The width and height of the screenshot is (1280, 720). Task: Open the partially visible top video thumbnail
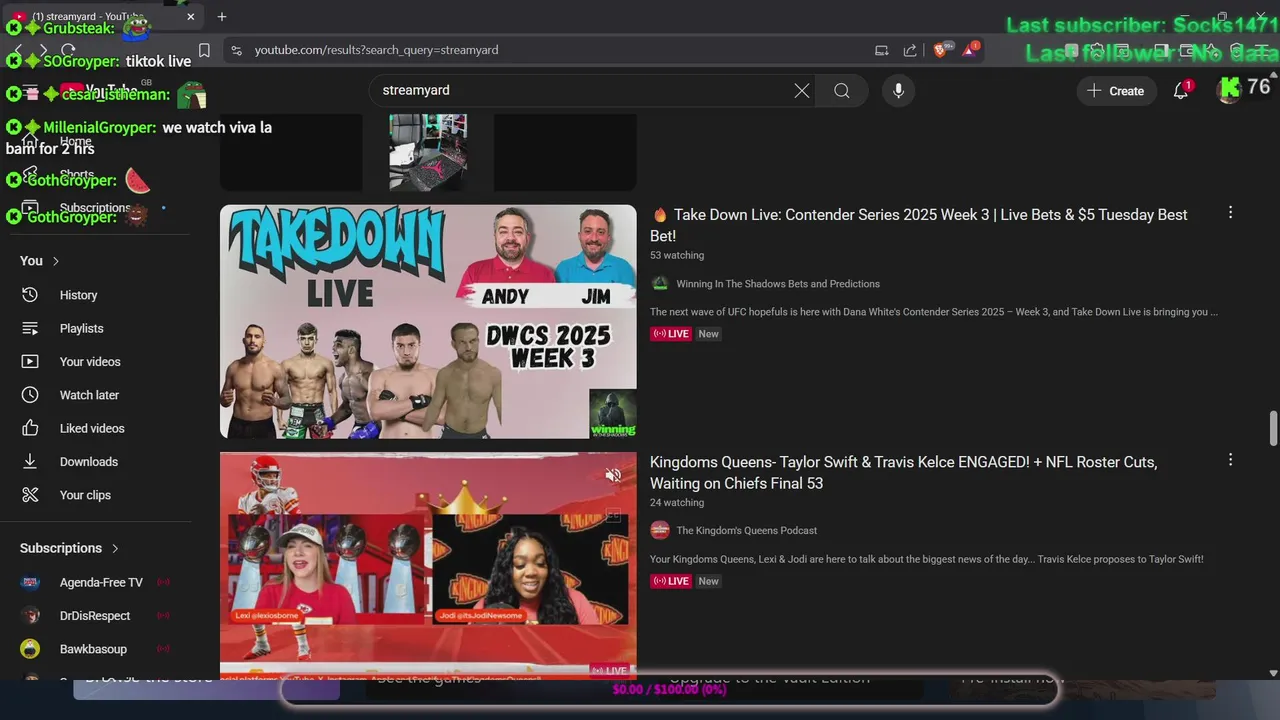[428, 152]
